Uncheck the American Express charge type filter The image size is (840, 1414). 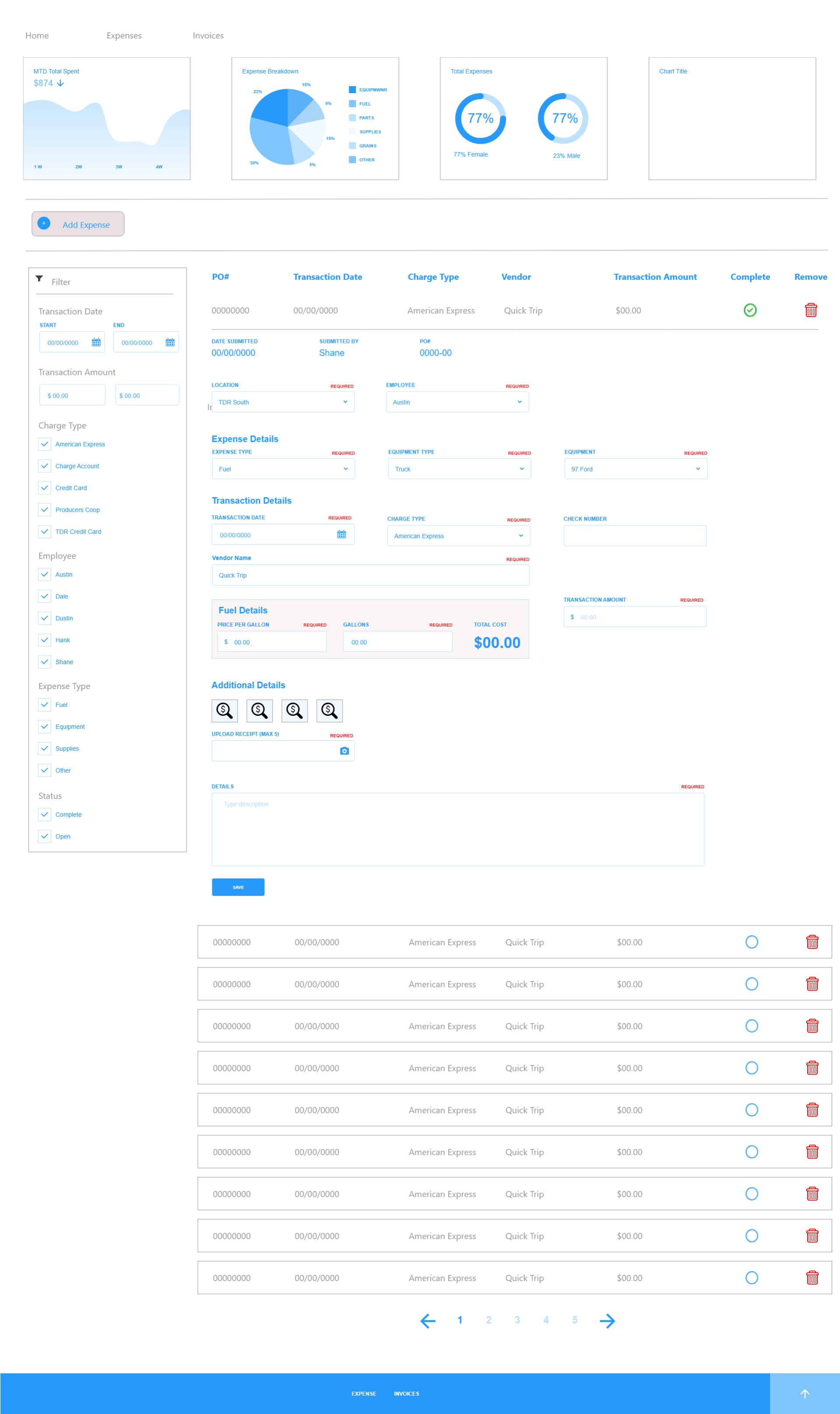(x=45, y=444)
